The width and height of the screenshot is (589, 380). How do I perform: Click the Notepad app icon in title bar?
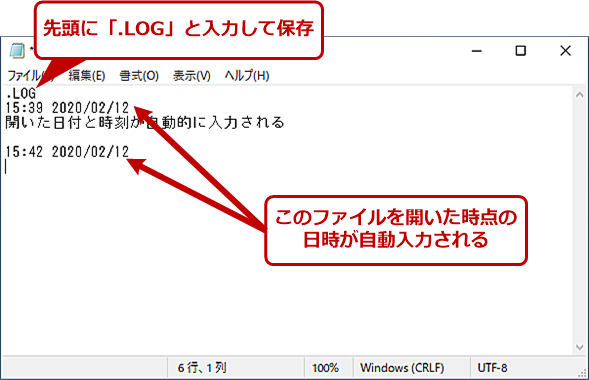coord(17,51)
